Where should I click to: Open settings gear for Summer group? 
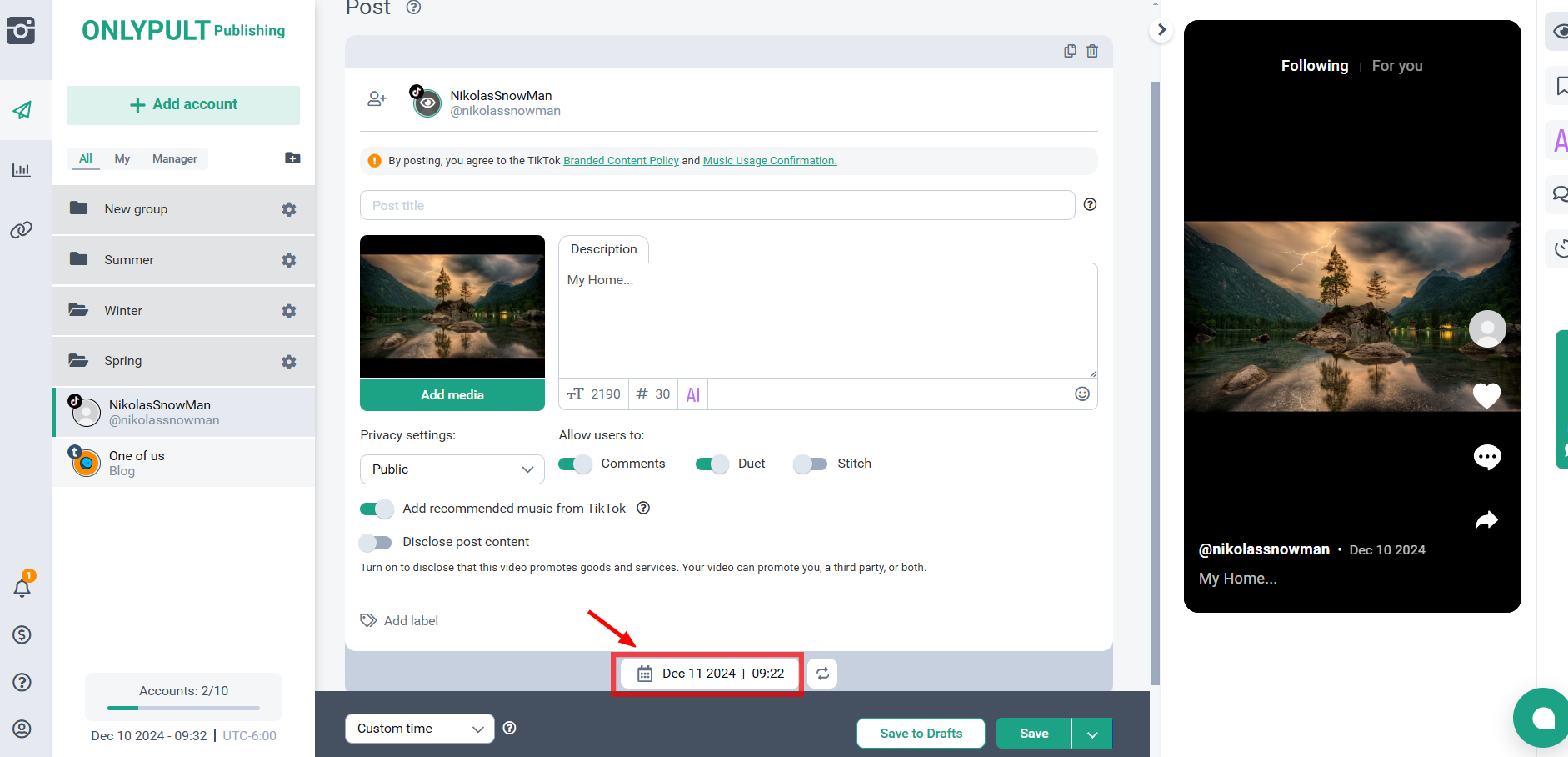289,260
